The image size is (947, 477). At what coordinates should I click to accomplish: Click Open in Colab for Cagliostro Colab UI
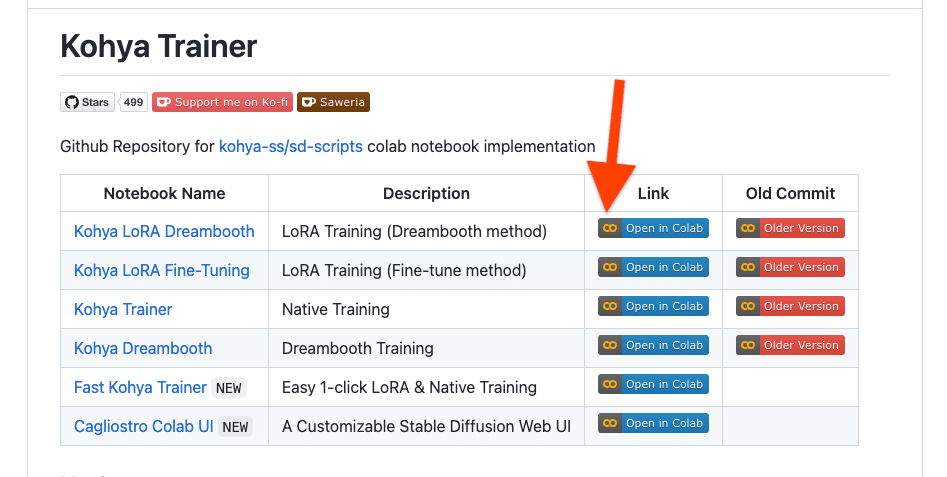click(x=653, y=423)
